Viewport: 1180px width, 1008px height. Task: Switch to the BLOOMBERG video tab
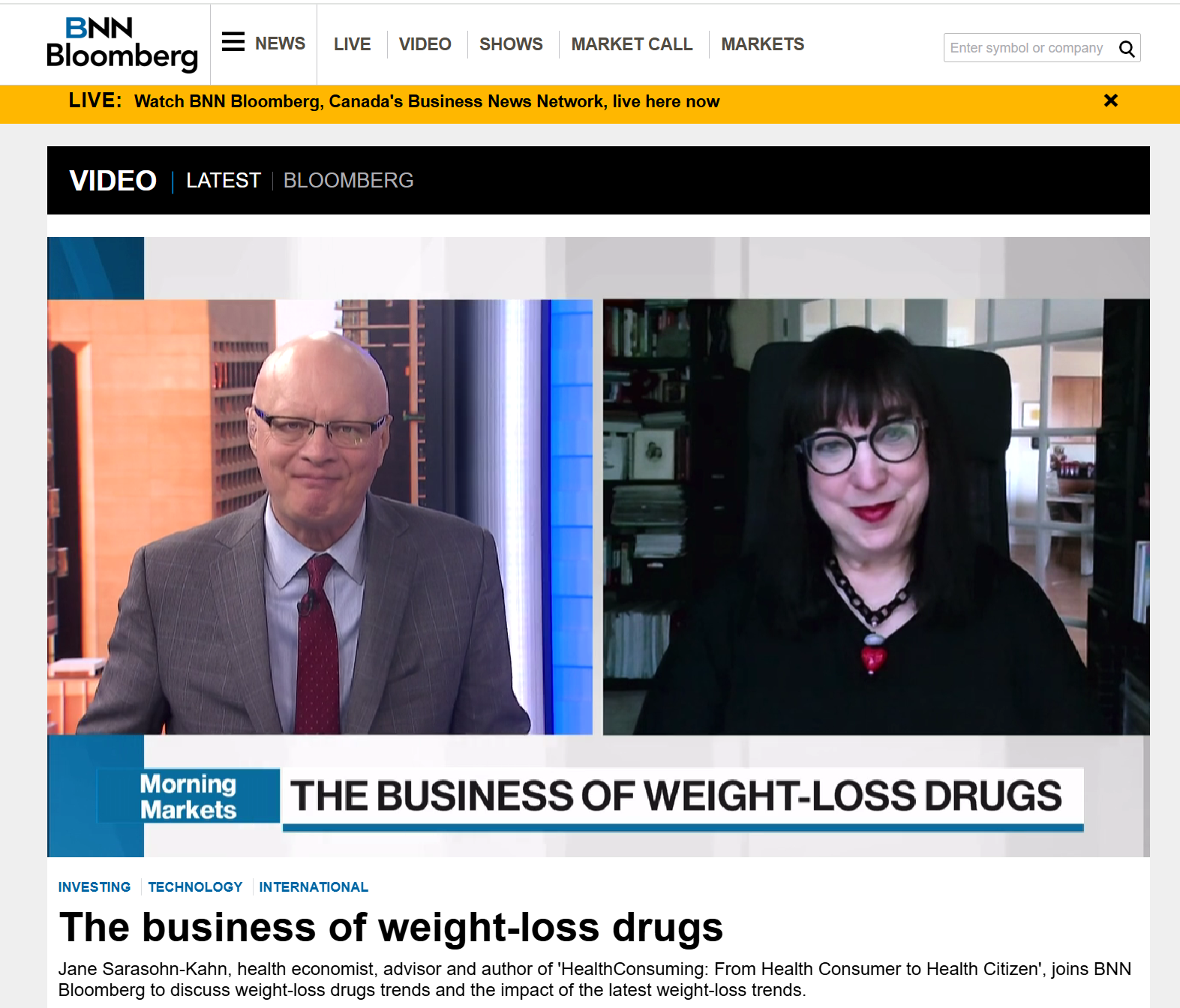pyautogui.click(x=348, y=181)
